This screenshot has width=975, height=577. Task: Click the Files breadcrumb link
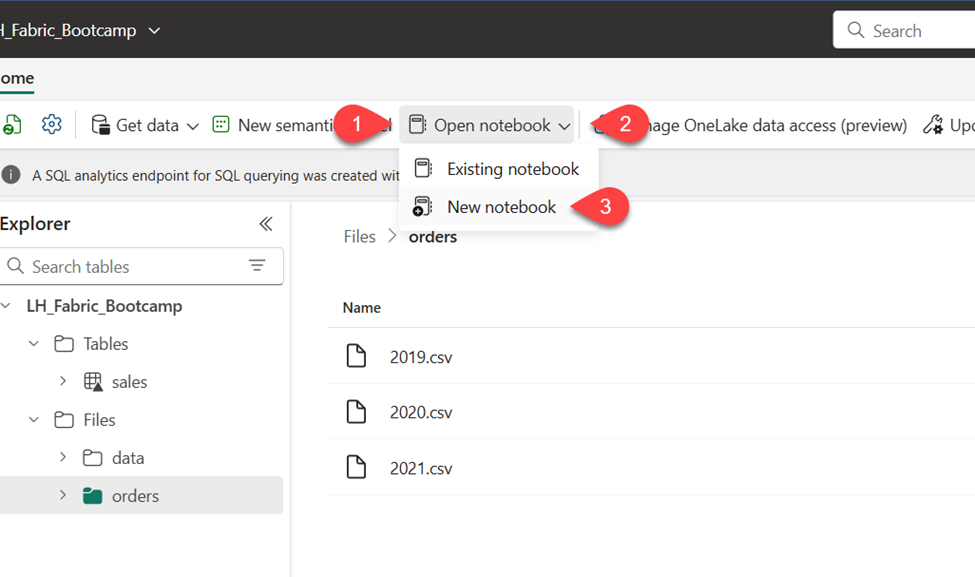pyautogui.click(x=359, y=236)
